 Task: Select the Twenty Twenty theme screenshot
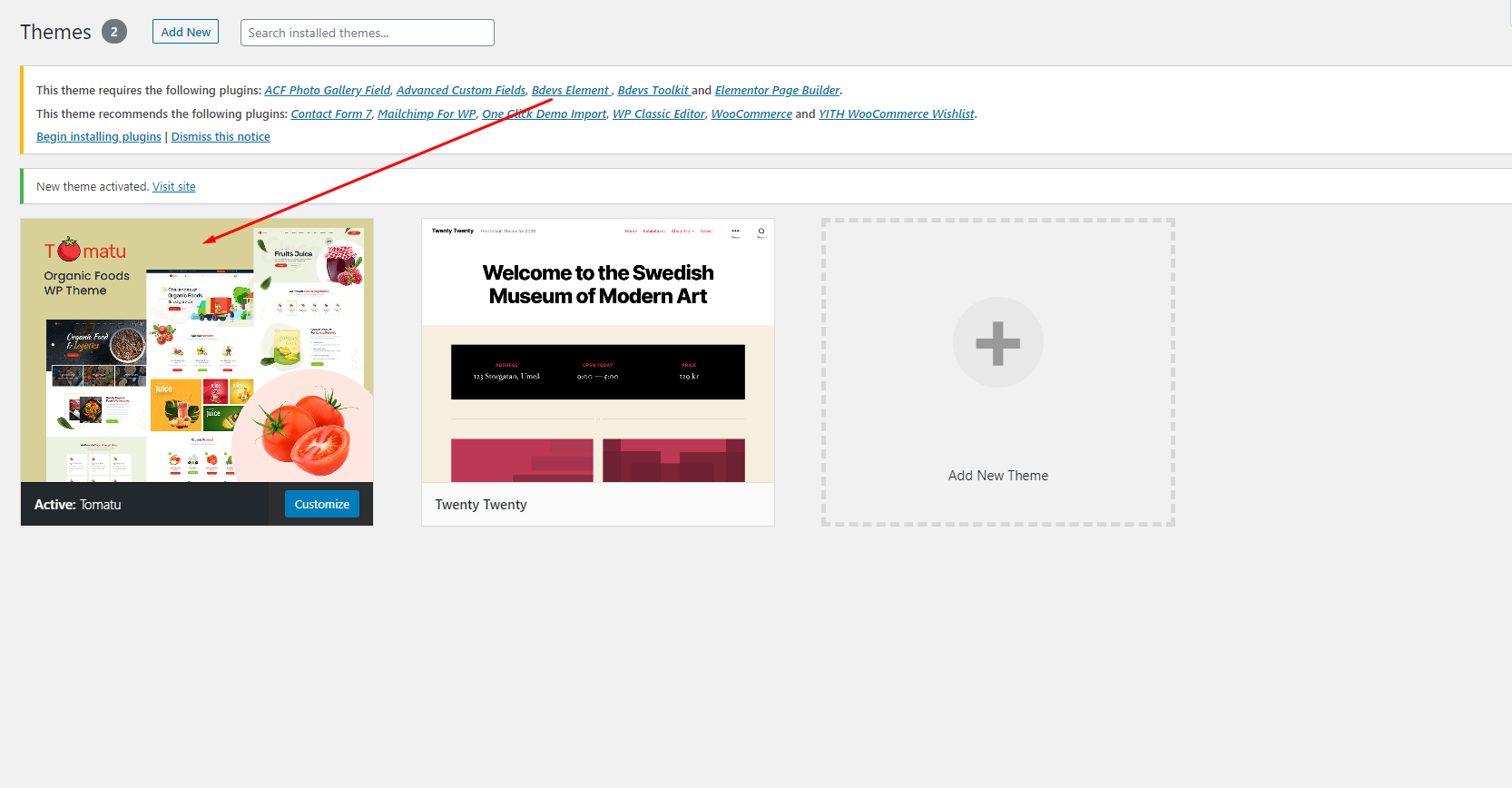[598, 350]
